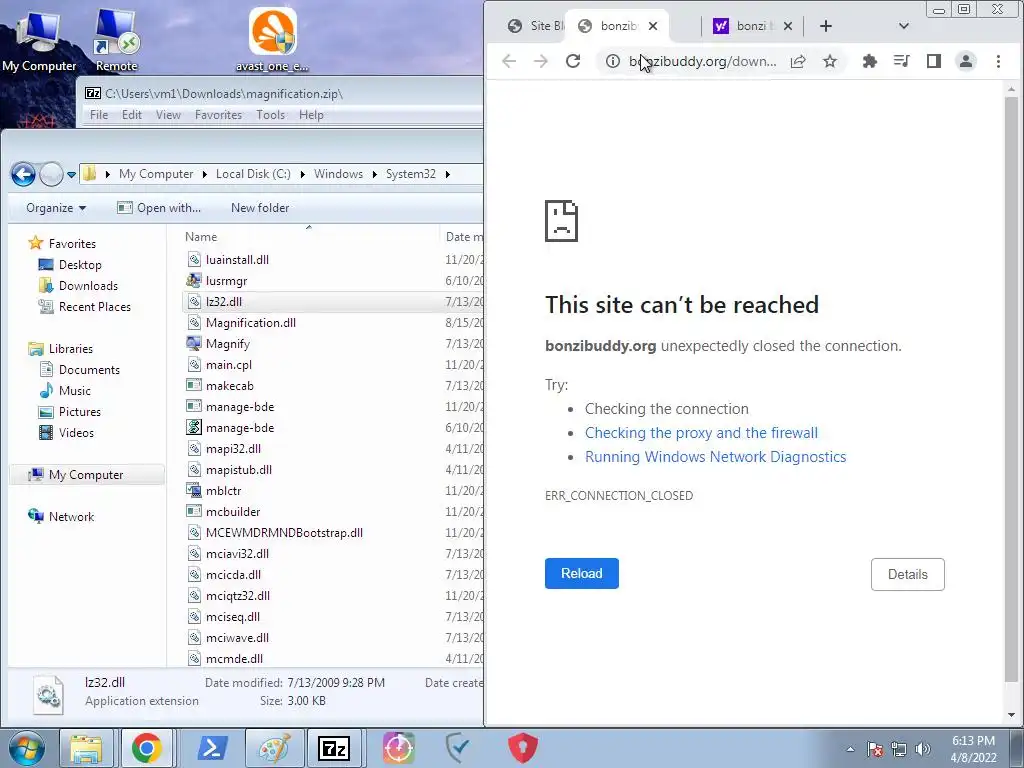This screenshot has height=768, width=1024.
Task: Open Chrome taskbar icon
Action: click(146, 748)
